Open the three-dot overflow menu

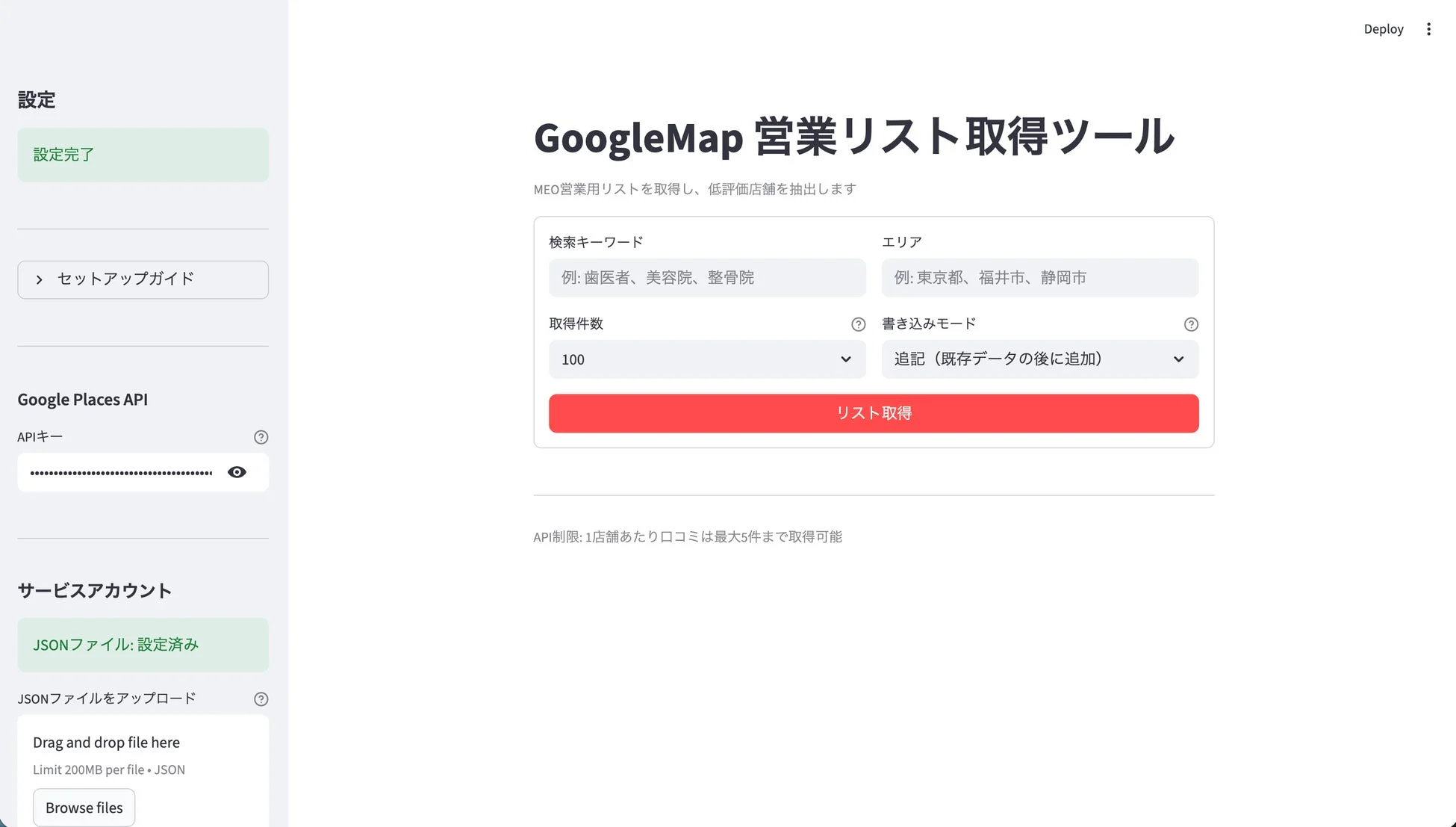[x=1428, y=28]
